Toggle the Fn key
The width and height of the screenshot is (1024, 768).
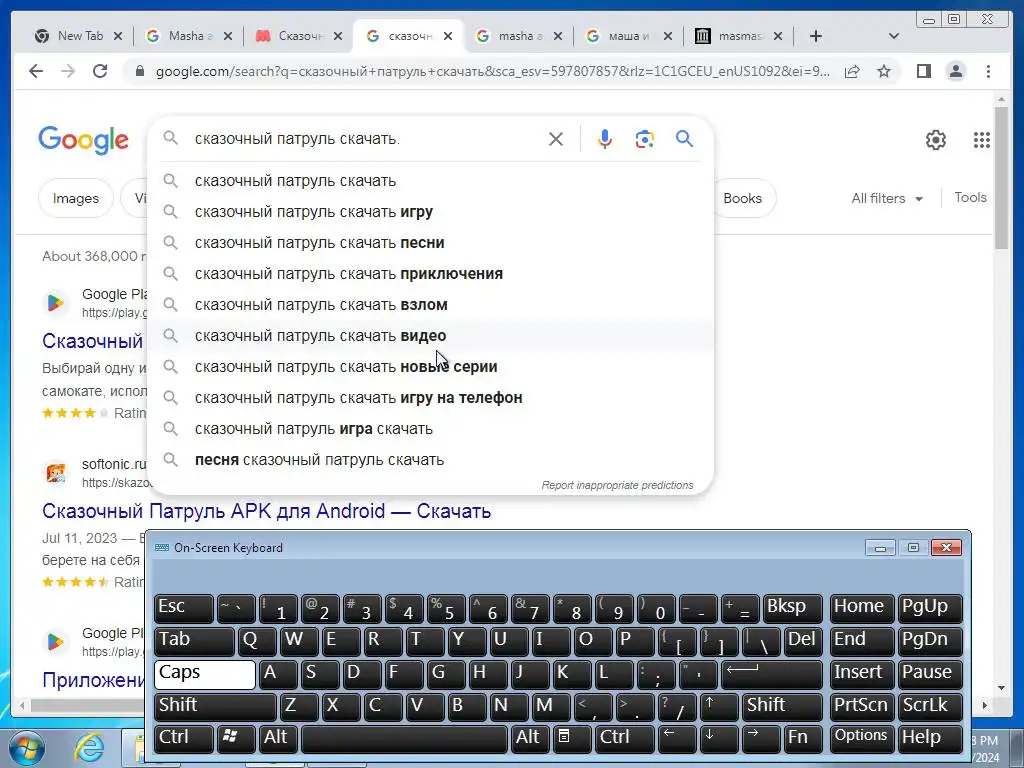pos(802,737)
